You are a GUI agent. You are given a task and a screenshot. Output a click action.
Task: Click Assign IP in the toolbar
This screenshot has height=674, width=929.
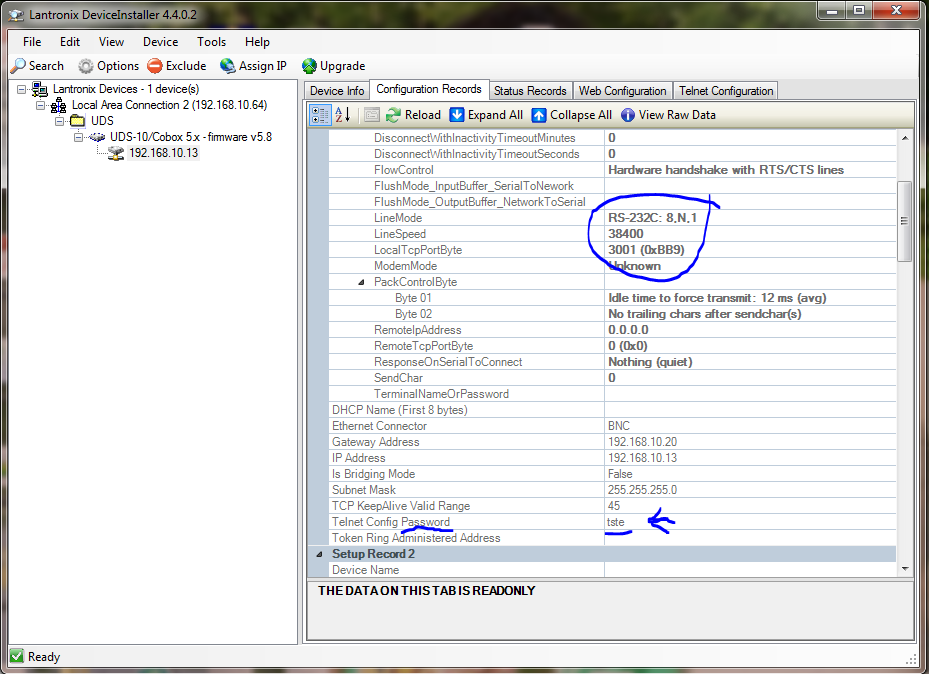[x=253, y=66]
